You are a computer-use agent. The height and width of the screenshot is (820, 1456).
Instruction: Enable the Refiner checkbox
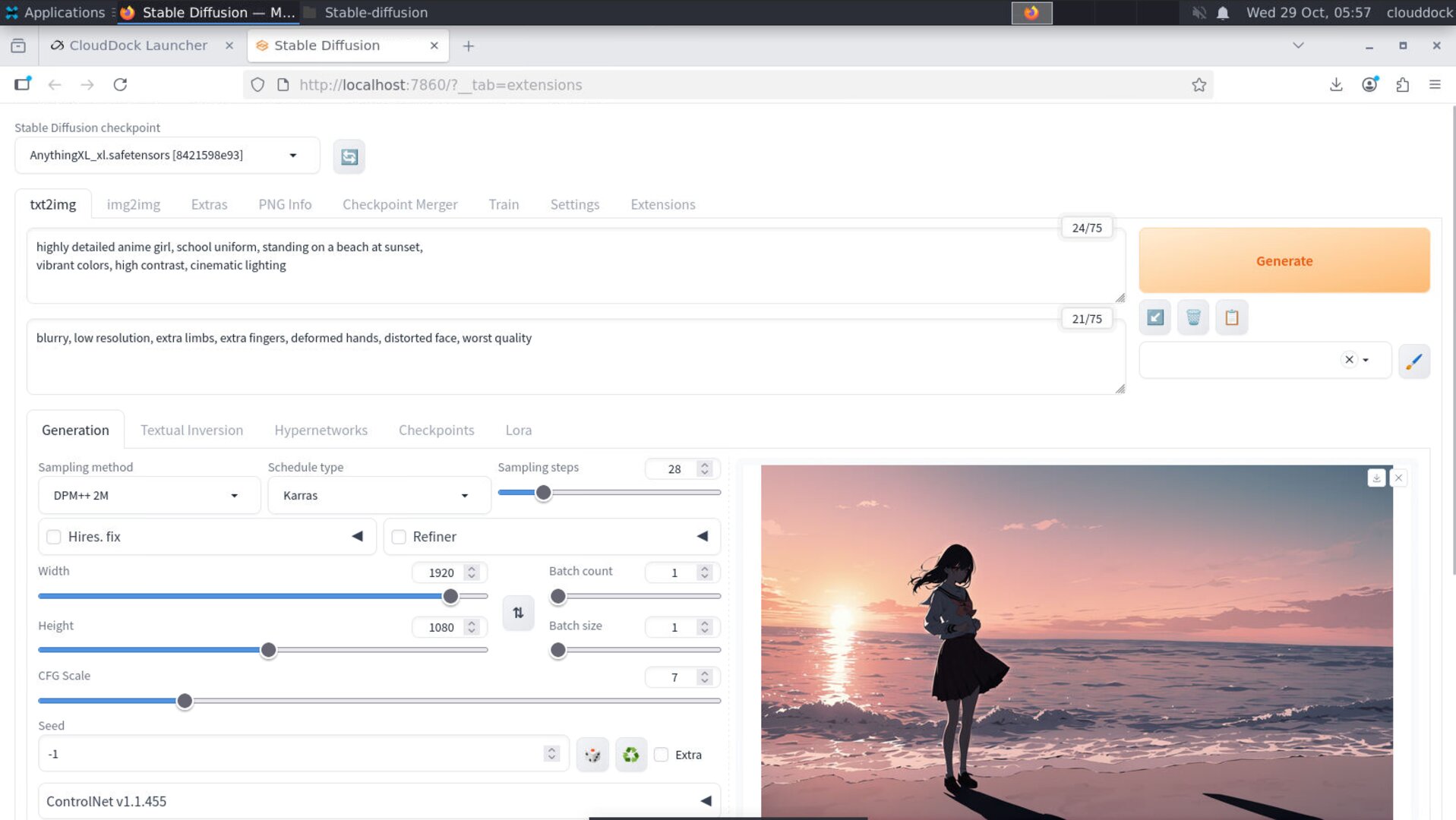[399, 537]
